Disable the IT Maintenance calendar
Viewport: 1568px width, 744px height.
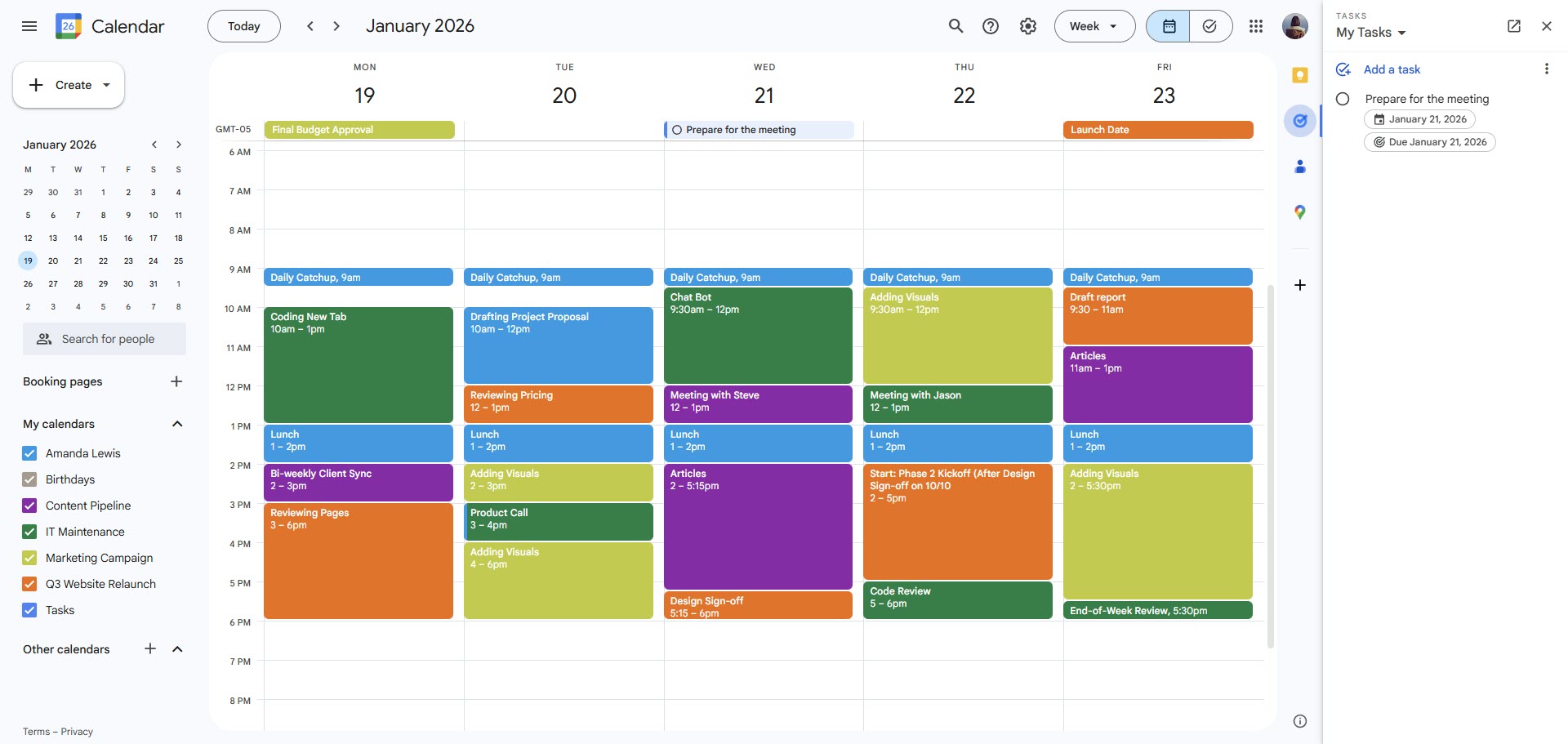pyautogui.click(x=29, y=532)
